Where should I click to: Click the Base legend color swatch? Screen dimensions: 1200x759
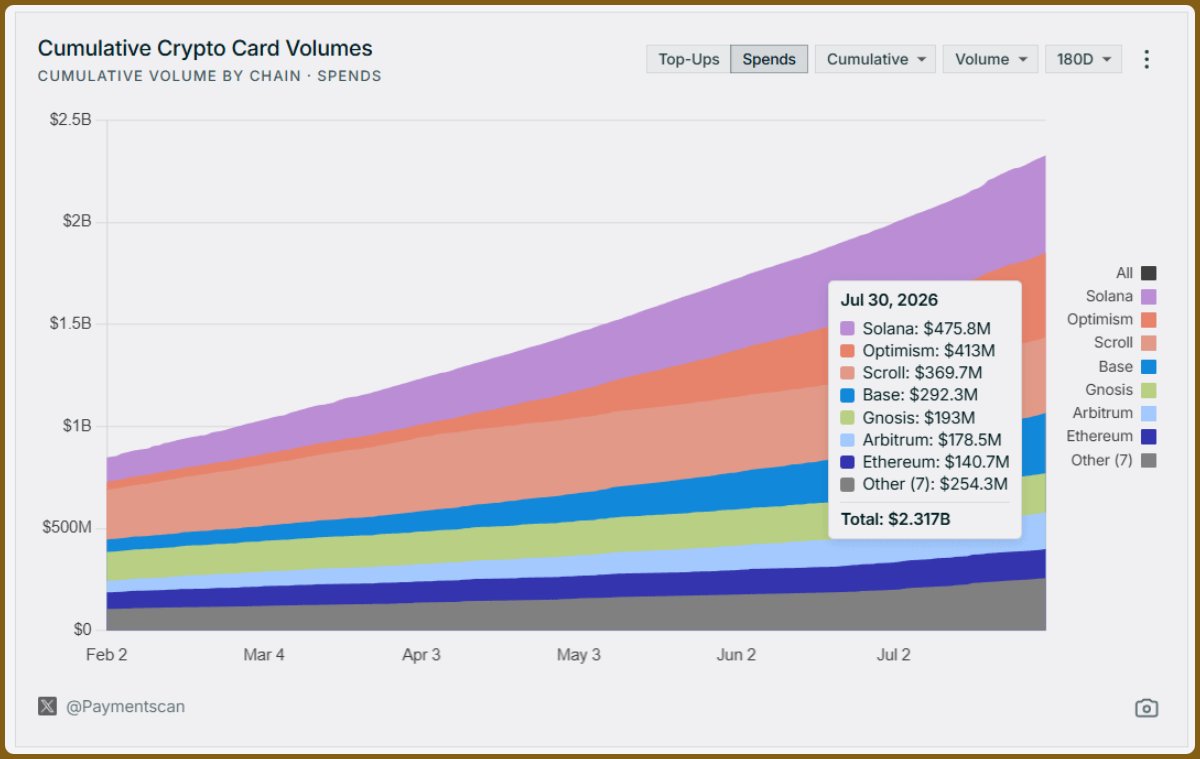pyautogui.click(x=1148, y=367)
